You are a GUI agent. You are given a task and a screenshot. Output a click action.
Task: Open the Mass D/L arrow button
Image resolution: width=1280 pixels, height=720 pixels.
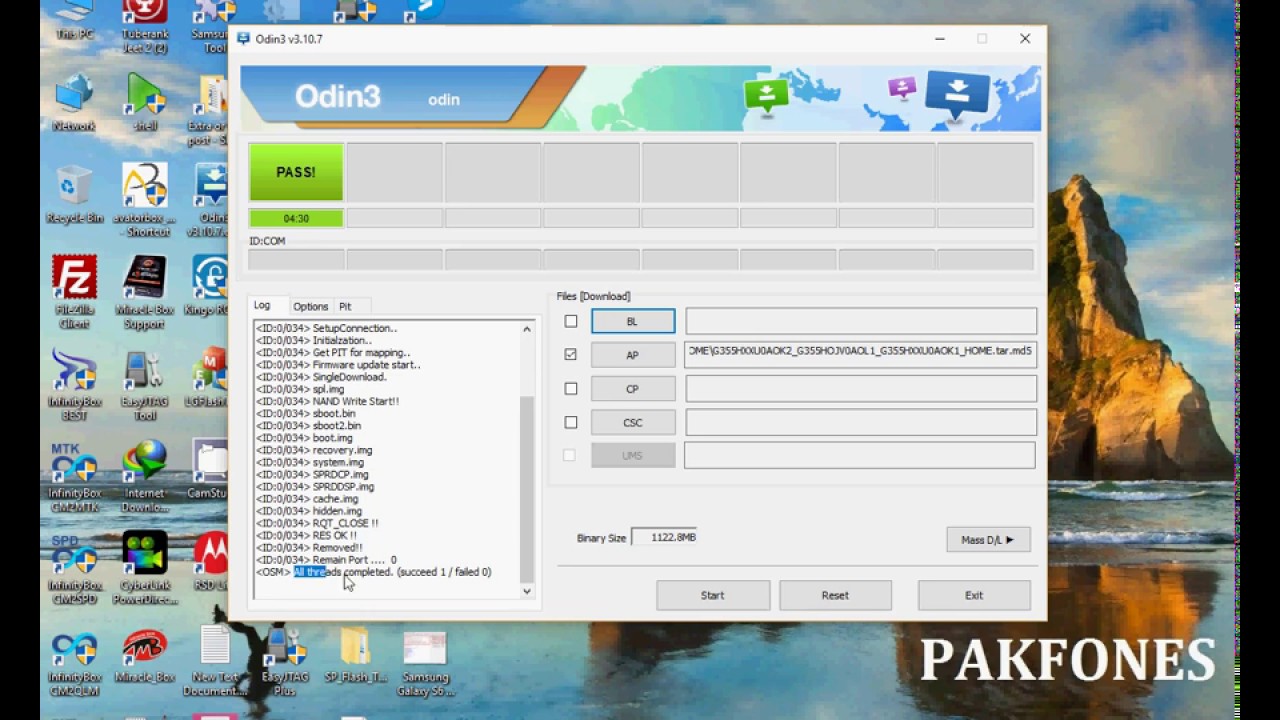pyautogui.click(x=988, y=539)
